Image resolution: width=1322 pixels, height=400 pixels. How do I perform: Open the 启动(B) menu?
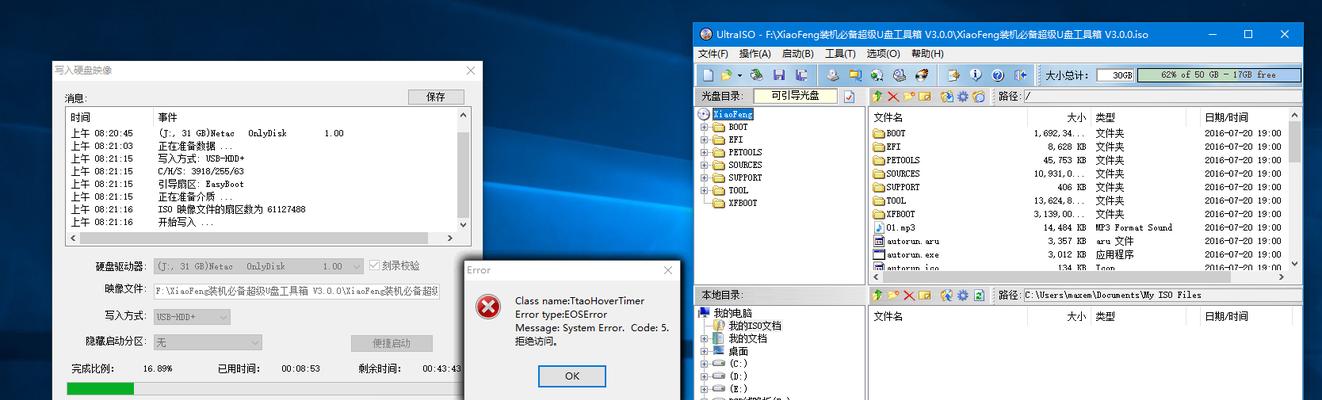pos(798,54)
